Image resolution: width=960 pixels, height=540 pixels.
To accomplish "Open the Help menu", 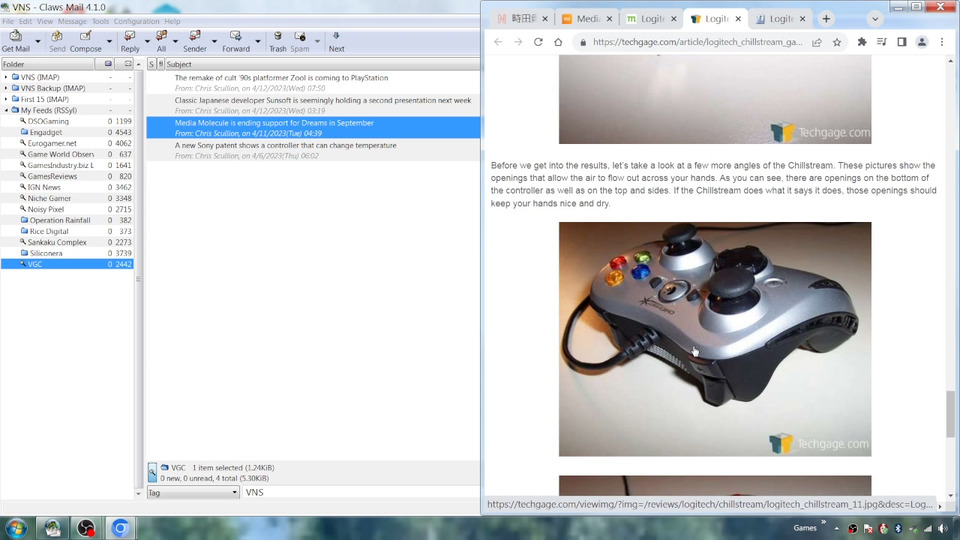I will tap(172, 21).
